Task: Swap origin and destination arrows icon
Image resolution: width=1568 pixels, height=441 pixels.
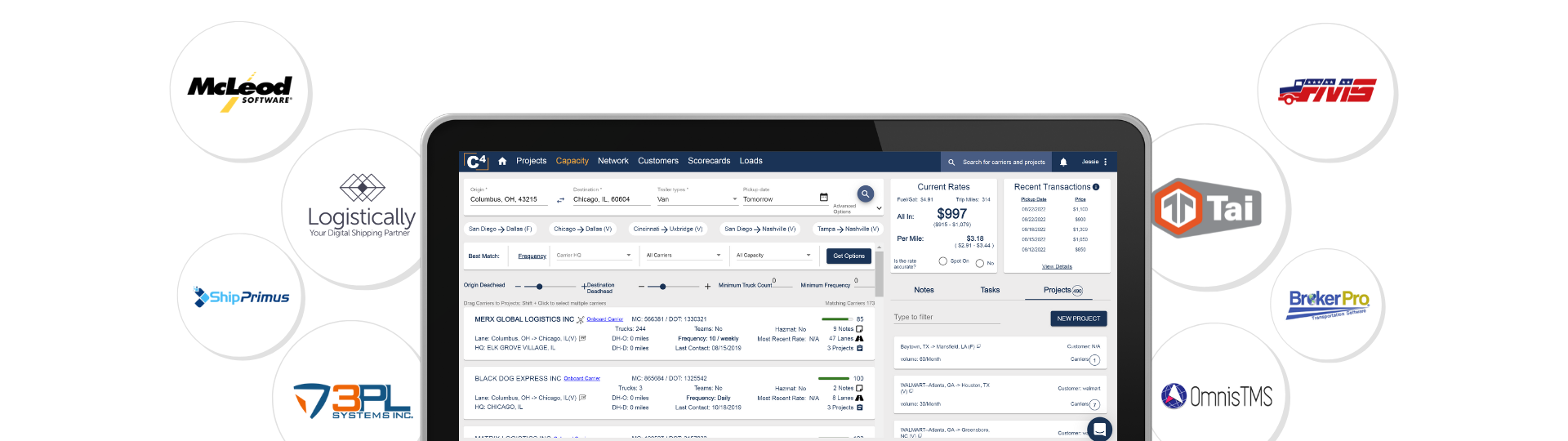Action: [560, 200]
